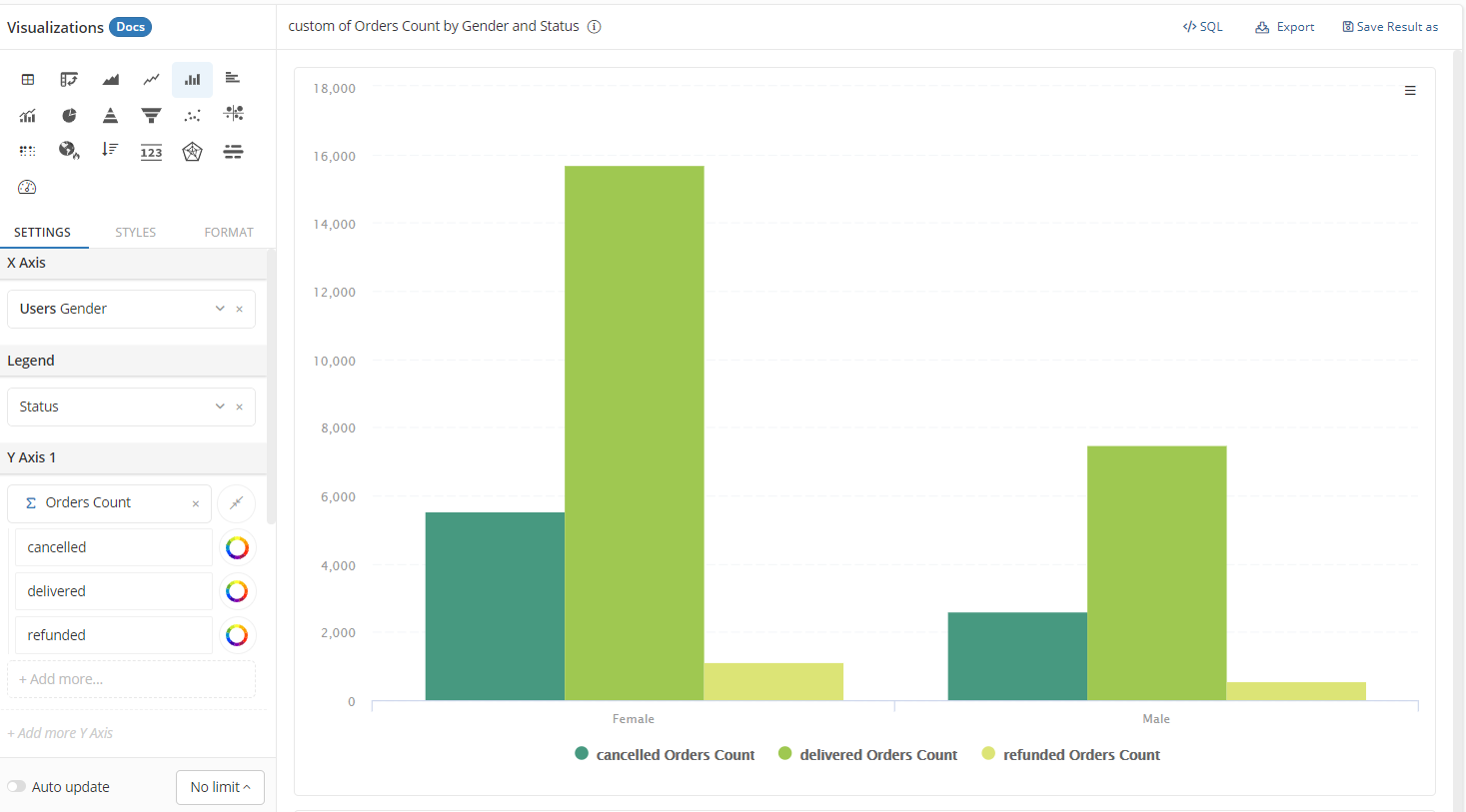The image size is (1466, 812).
Task: Toggle cancelled Orders Count legend series
Action: pyautogui.click(x=665, y=755)
